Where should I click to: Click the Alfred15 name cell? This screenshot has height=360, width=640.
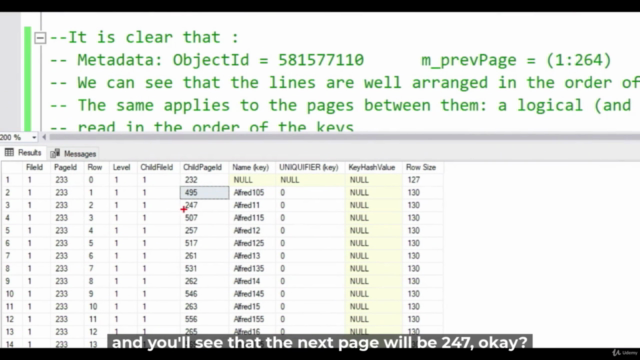(x=253, y=307)
